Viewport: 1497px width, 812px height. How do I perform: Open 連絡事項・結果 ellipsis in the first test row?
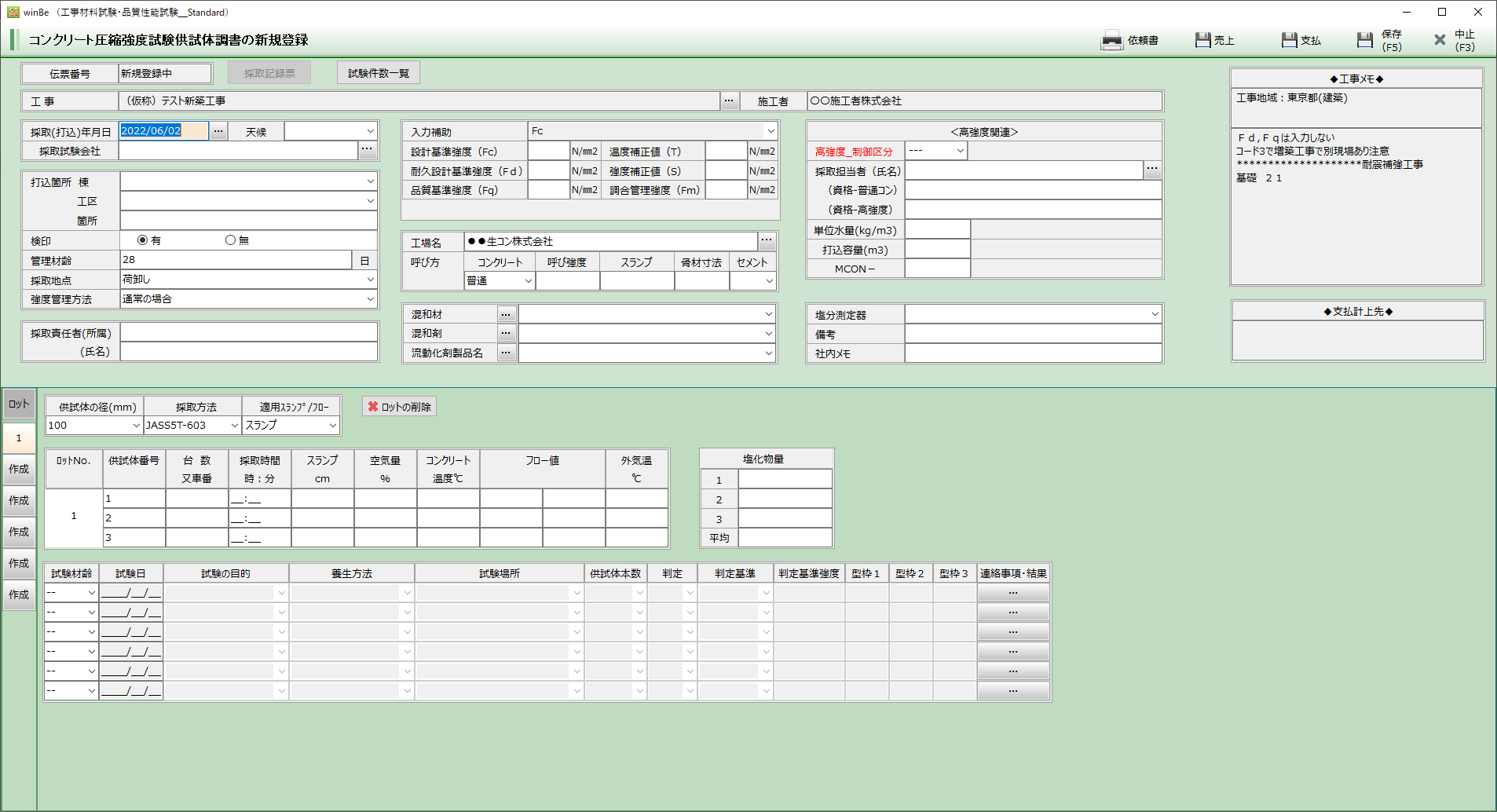click(1013, 593)
